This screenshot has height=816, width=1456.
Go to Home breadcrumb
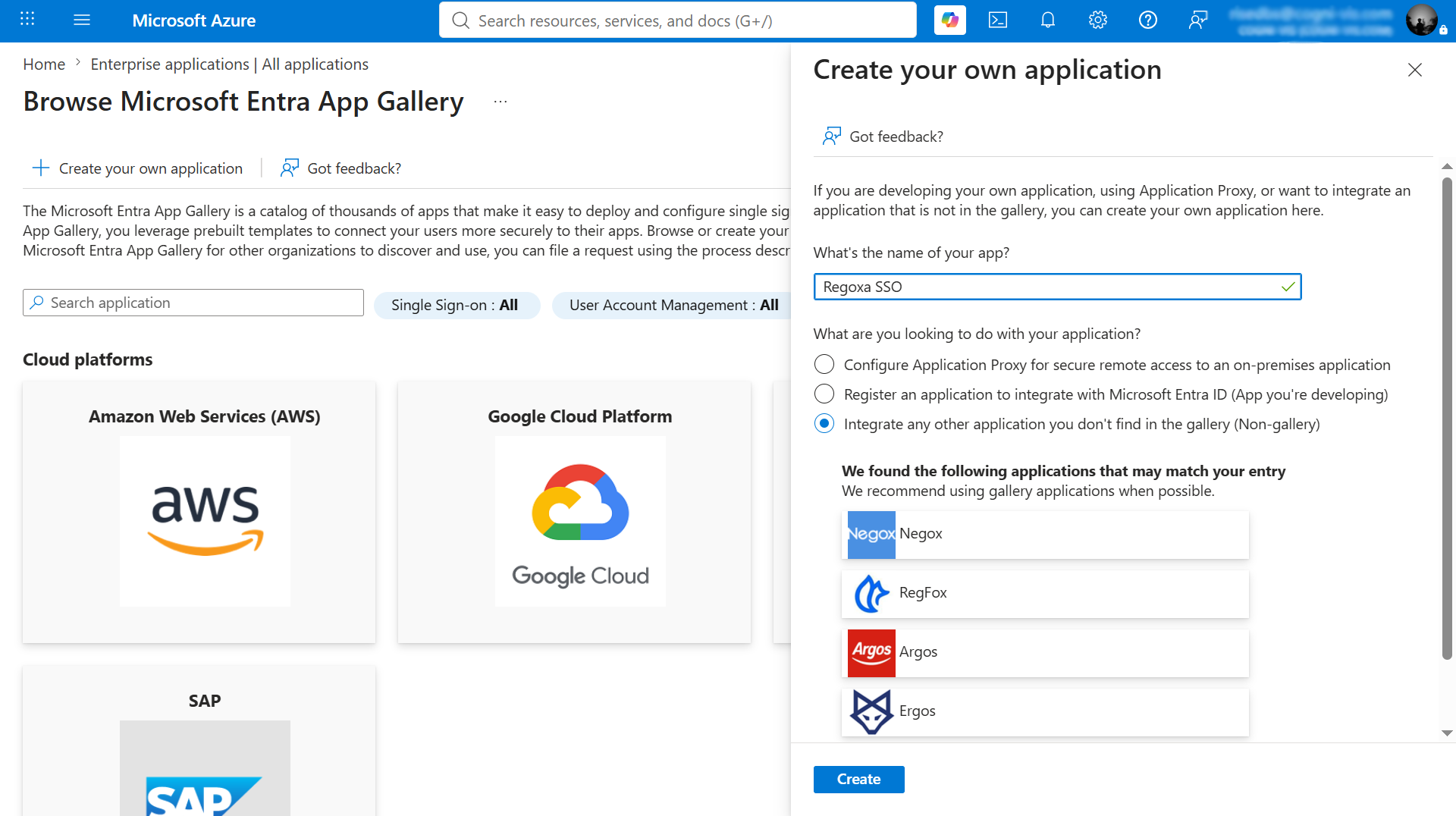coord(44,64)
